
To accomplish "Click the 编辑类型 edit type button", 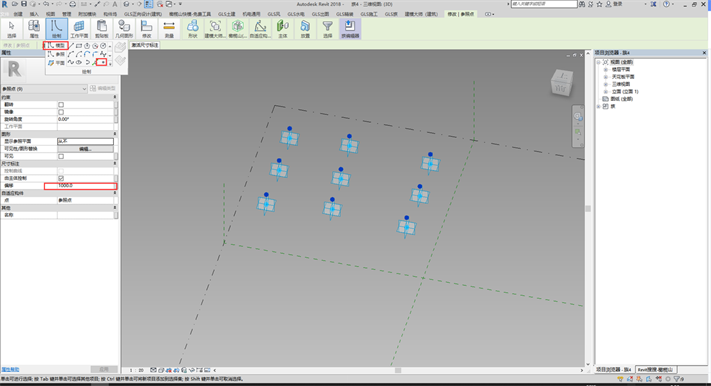I will point(103,88).
